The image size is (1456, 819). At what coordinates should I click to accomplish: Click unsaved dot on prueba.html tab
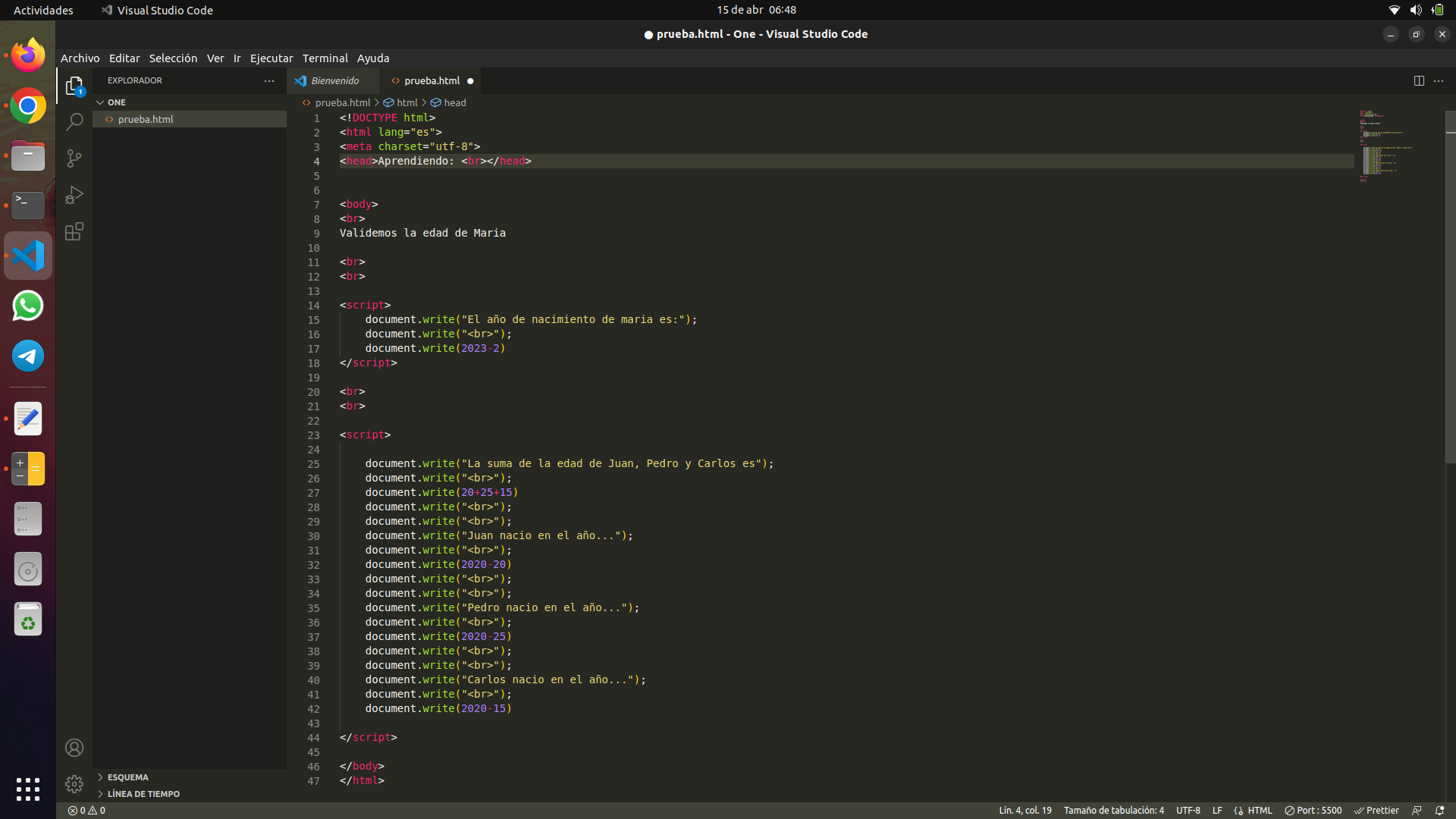click(470, 81)
